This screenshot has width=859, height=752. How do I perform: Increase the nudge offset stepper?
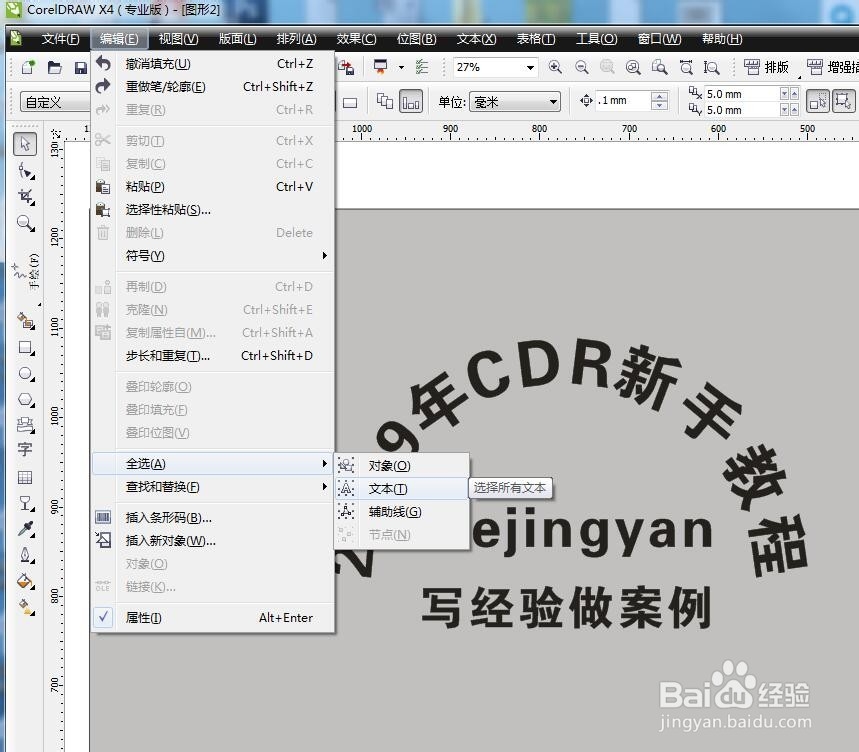(x=660, y=96)
